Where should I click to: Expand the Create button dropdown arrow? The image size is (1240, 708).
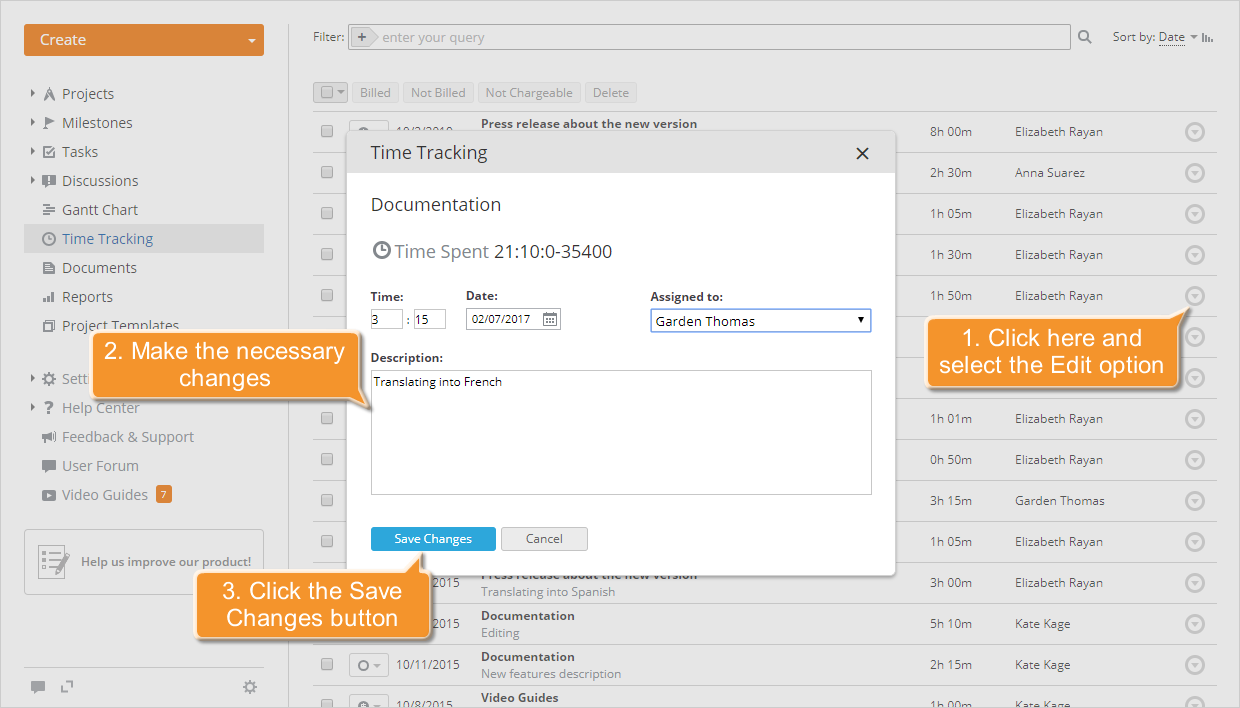click(250, 40)
